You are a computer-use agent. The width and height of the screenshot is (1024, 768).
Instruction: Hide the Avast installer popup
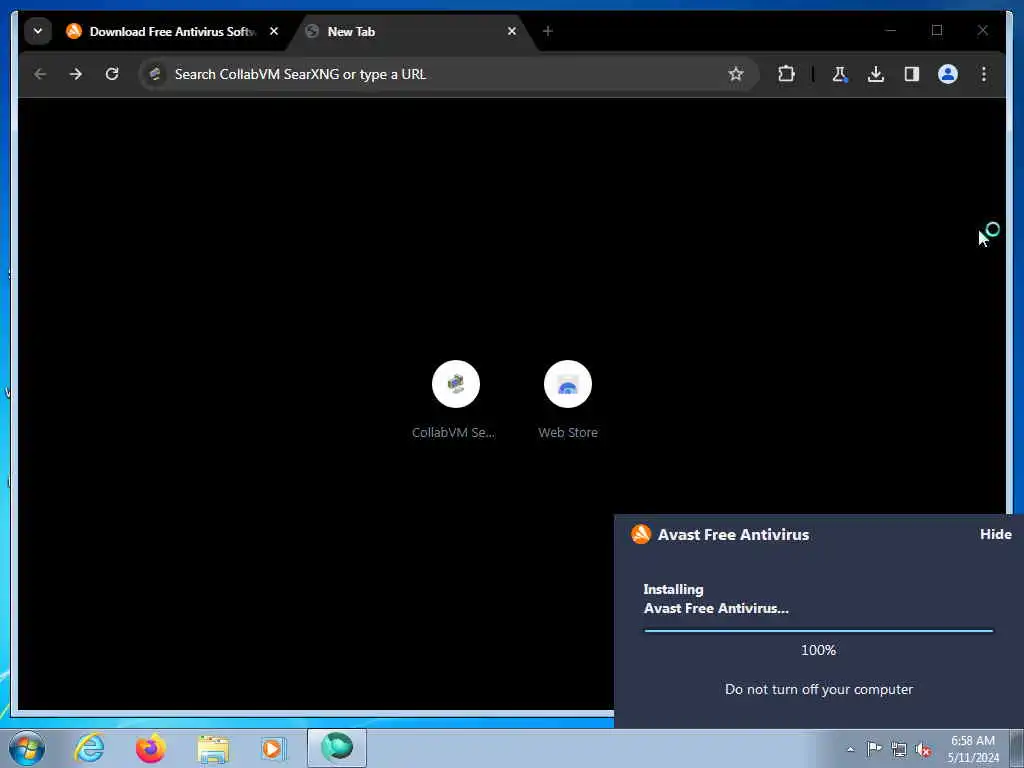pyautogui.click(x=995, y=534)
